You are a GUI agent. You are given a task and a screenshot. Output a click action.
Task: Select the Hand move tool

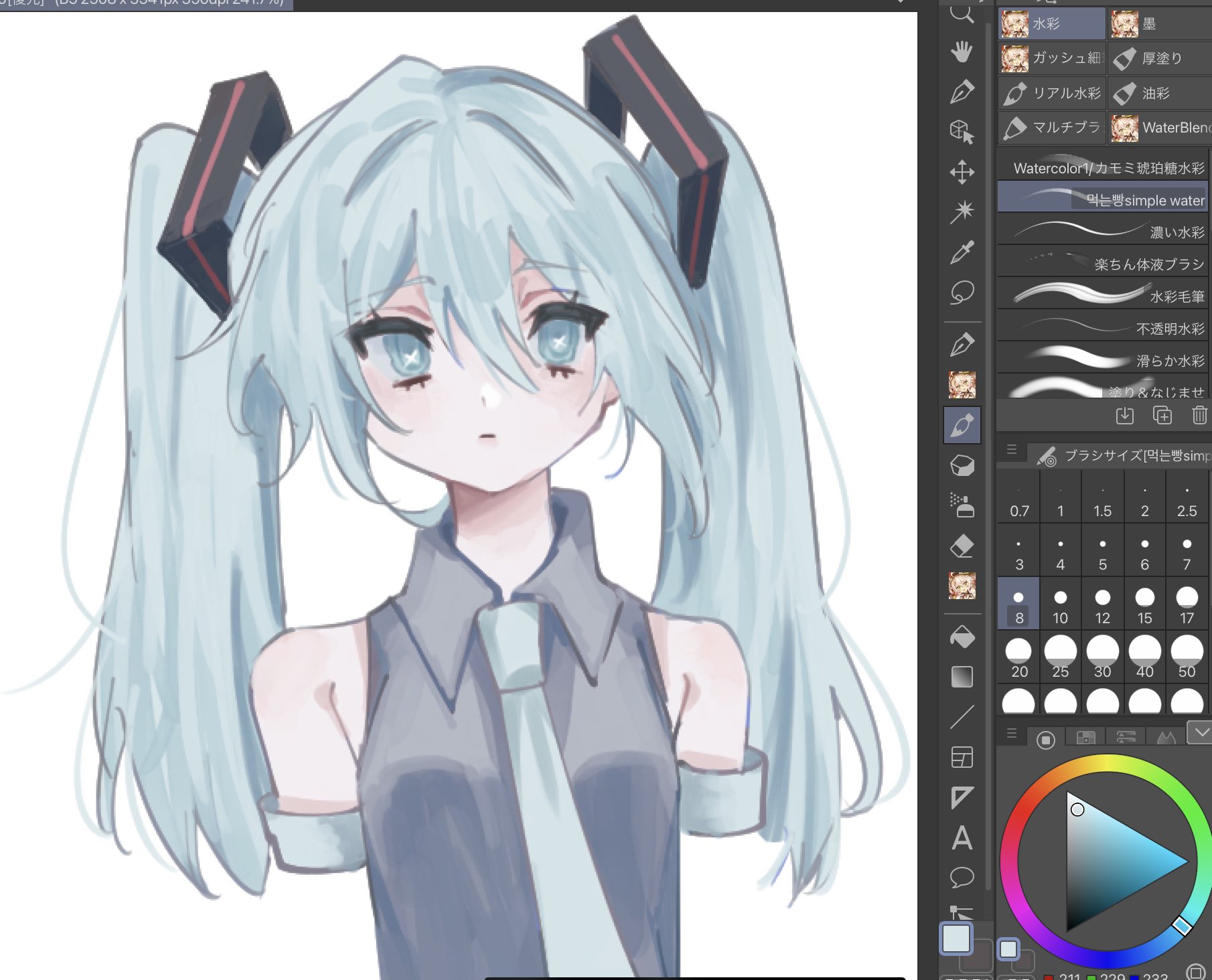962,52
